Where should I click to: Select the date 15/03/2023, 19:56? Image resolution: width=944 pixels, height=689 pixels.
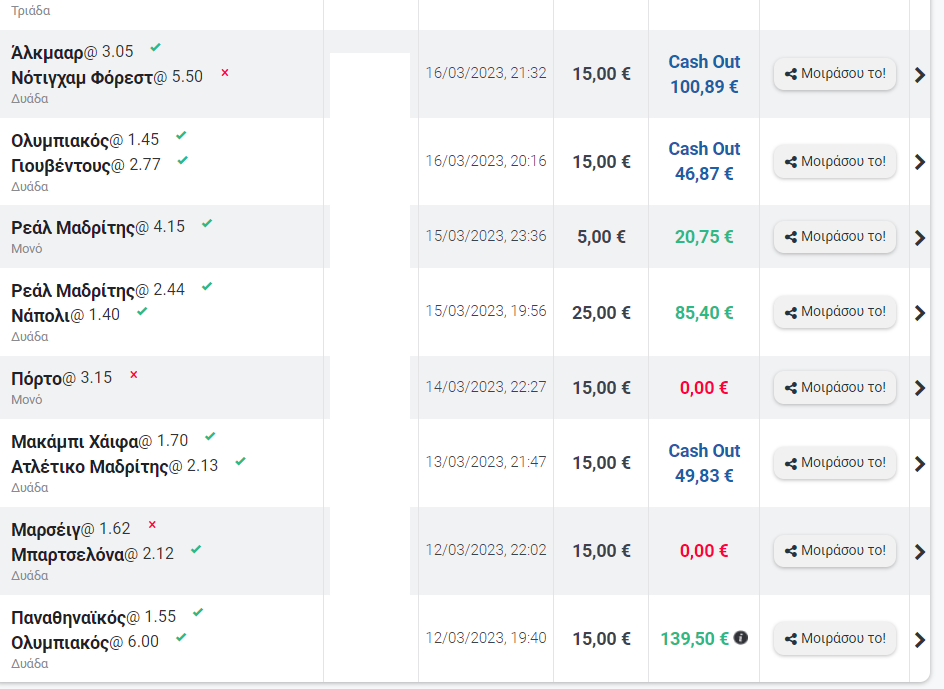click(x=486, y=311)
